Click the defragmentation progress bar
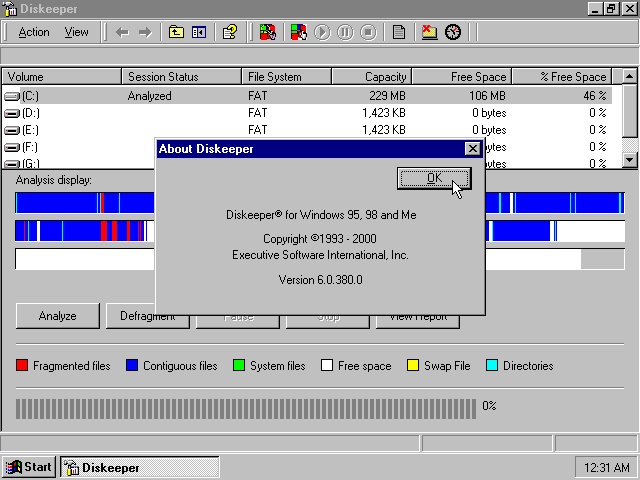Screen dimensions: 640x480 (246, 409)
